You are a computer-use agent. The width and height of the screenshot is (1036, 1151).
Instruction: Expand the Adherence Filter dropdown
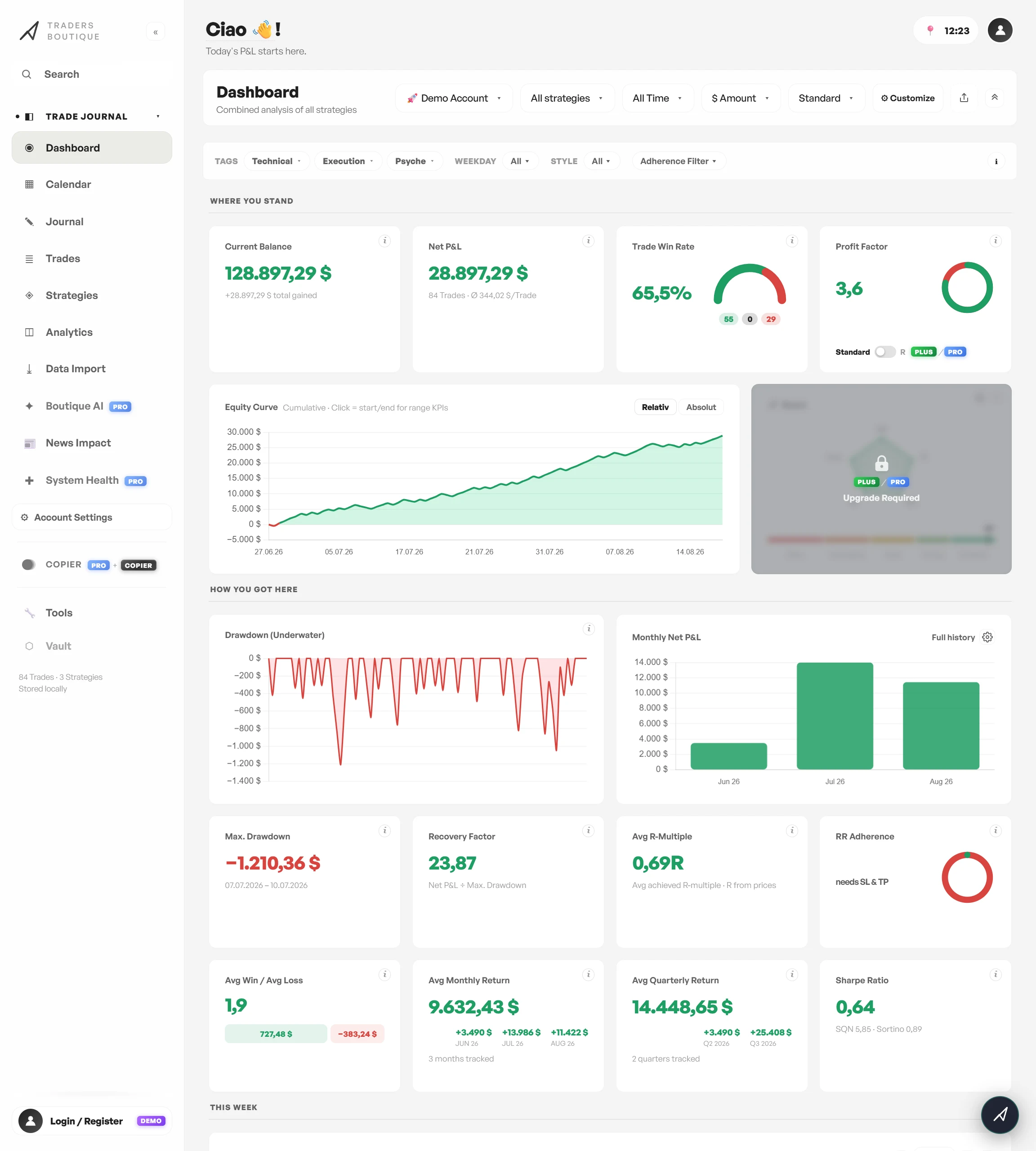click(678, 161)
